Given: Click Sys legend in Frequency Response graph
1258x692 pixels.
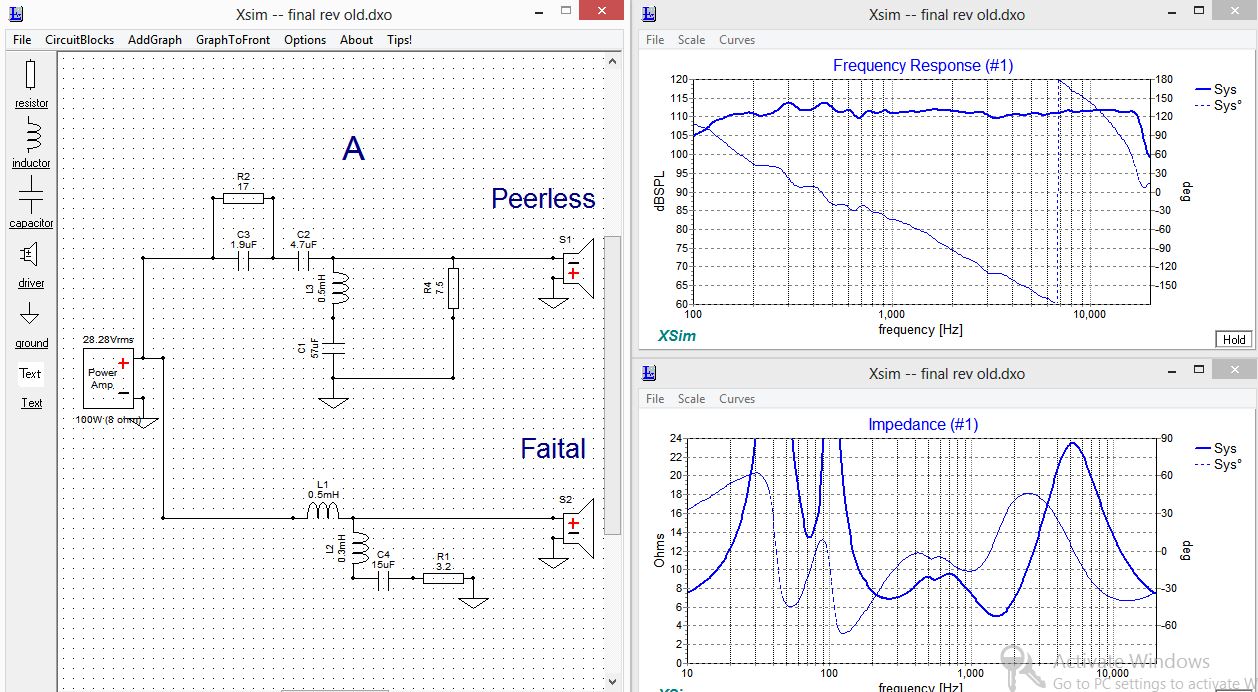Looking at the screenshot, I should 1217,89.
